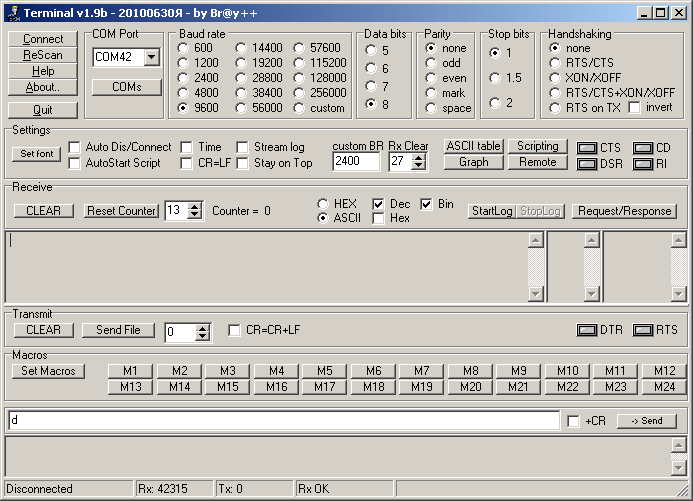The image size is (693, 501).
Task: Start logging with StartLog
Action: pyautogui.click(x=492, y=211)
